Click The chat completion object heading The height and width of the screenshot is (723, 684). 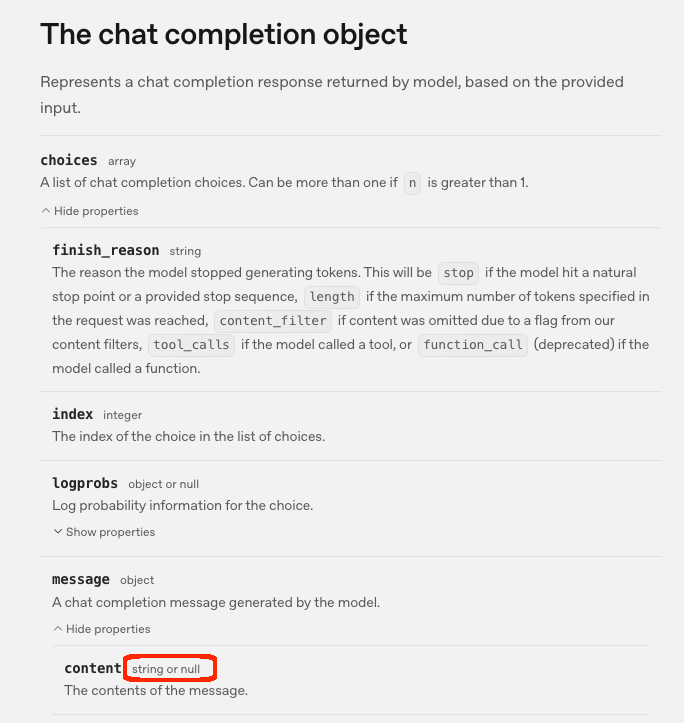224,34
